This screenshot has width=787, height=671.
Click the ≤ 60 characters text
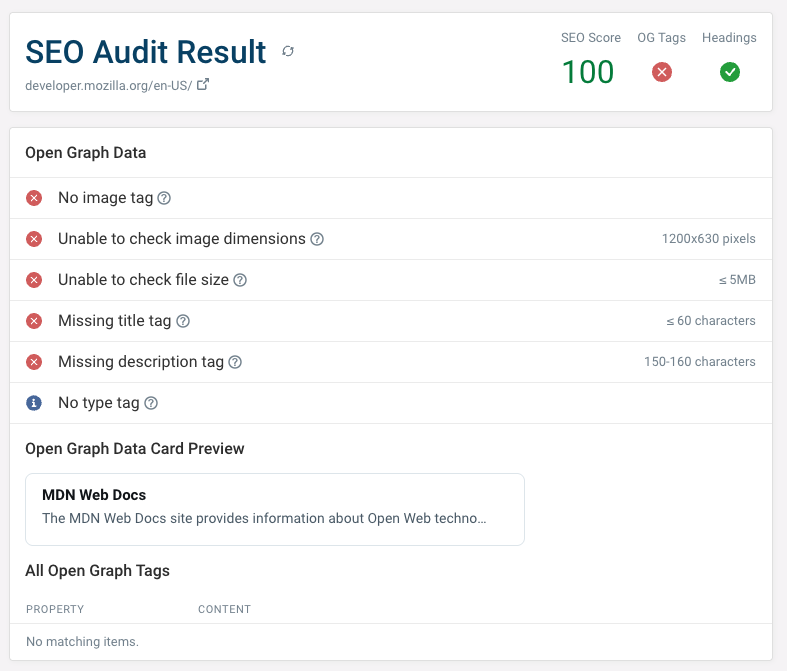711,321
